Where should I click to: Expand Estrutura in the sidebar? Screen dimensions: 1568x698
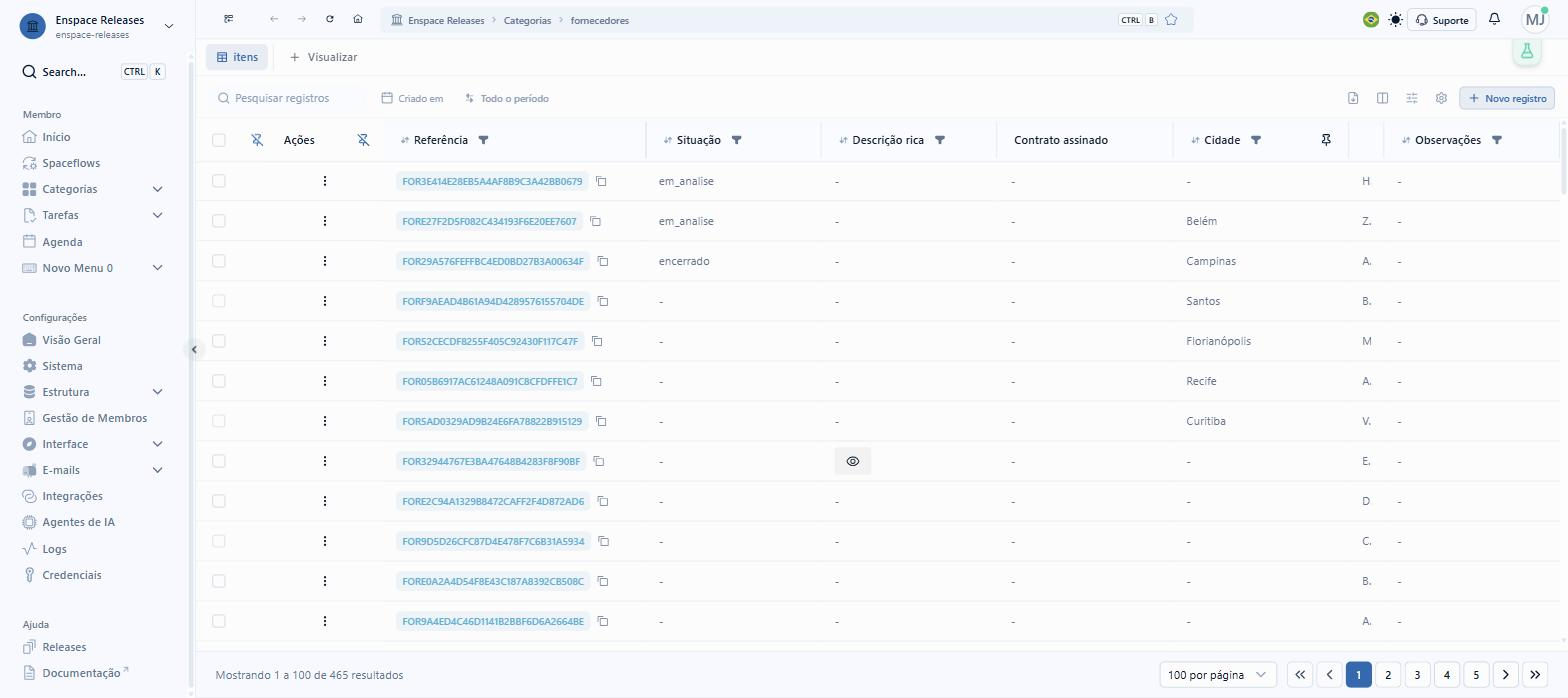point(157,392)
